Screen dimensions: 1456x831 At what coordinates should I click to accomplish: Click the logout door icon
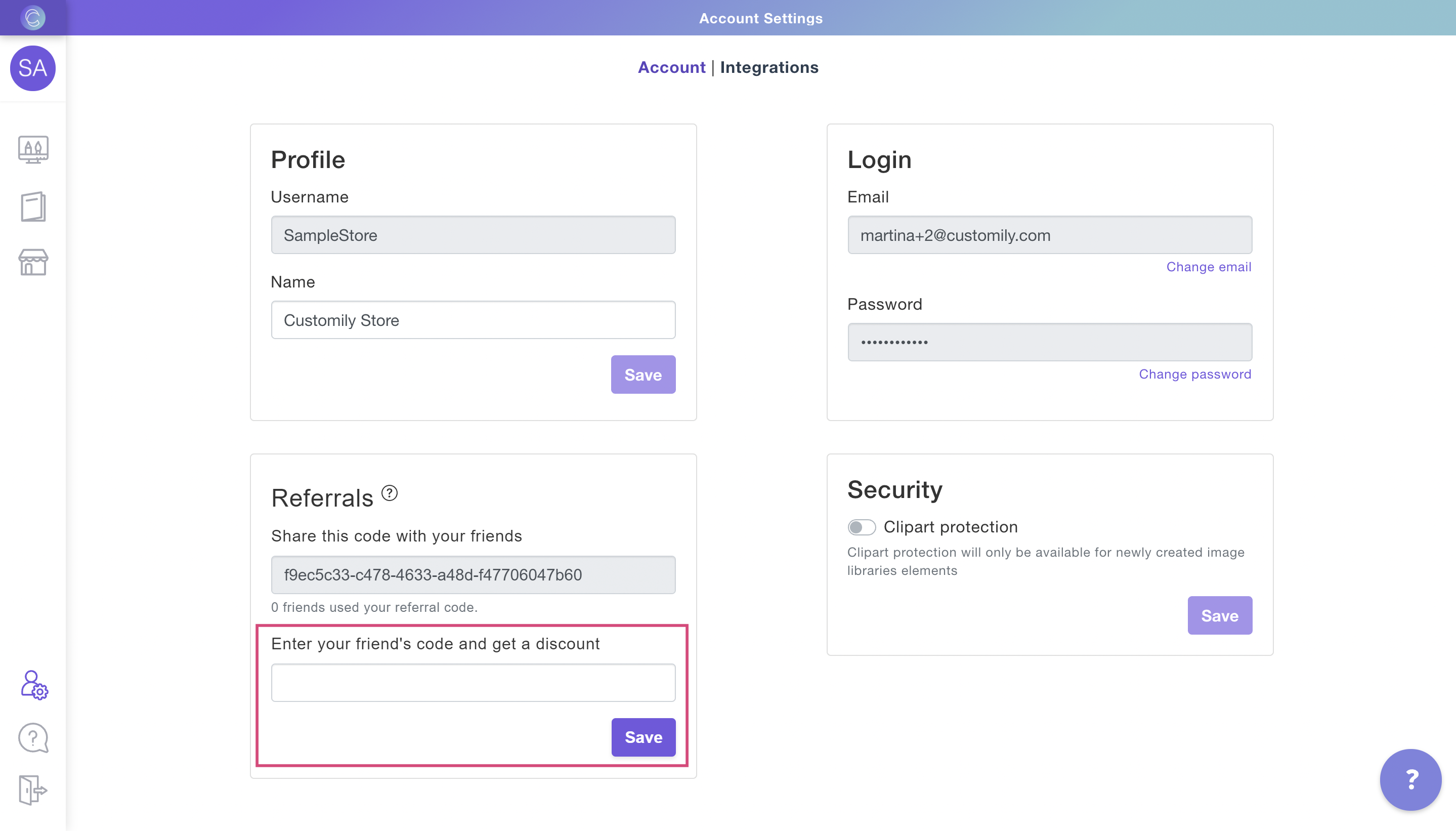tap(32, 791)
